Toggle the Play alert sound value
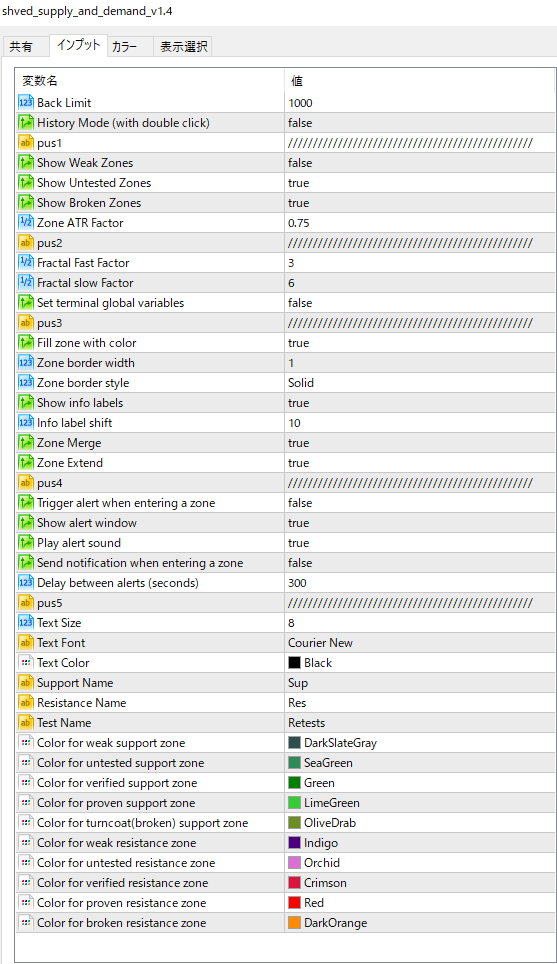Viewport: 557px width, 964px height. point(420,543)
